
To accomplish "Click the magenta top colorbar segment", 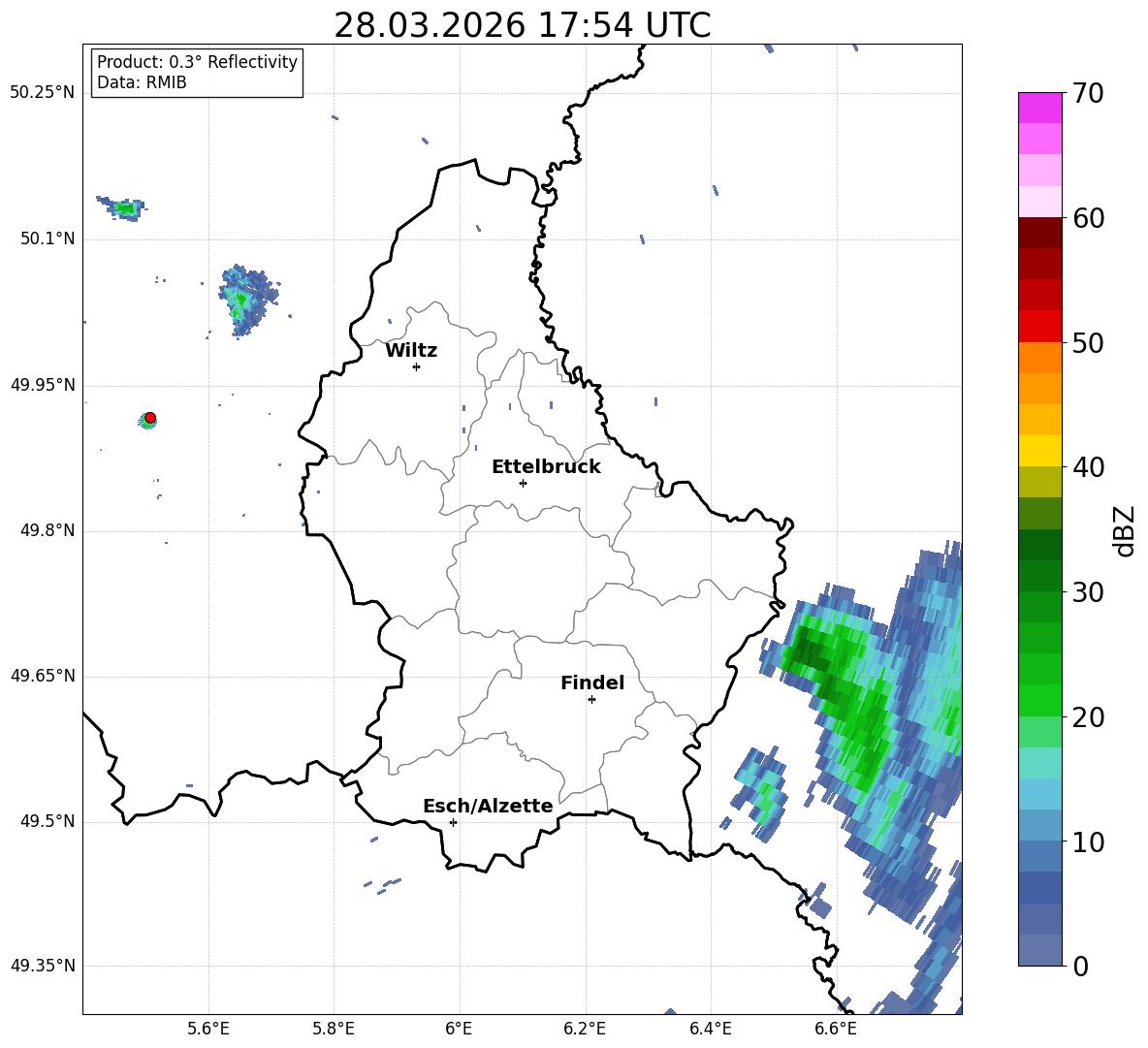I will (1039, 108).
